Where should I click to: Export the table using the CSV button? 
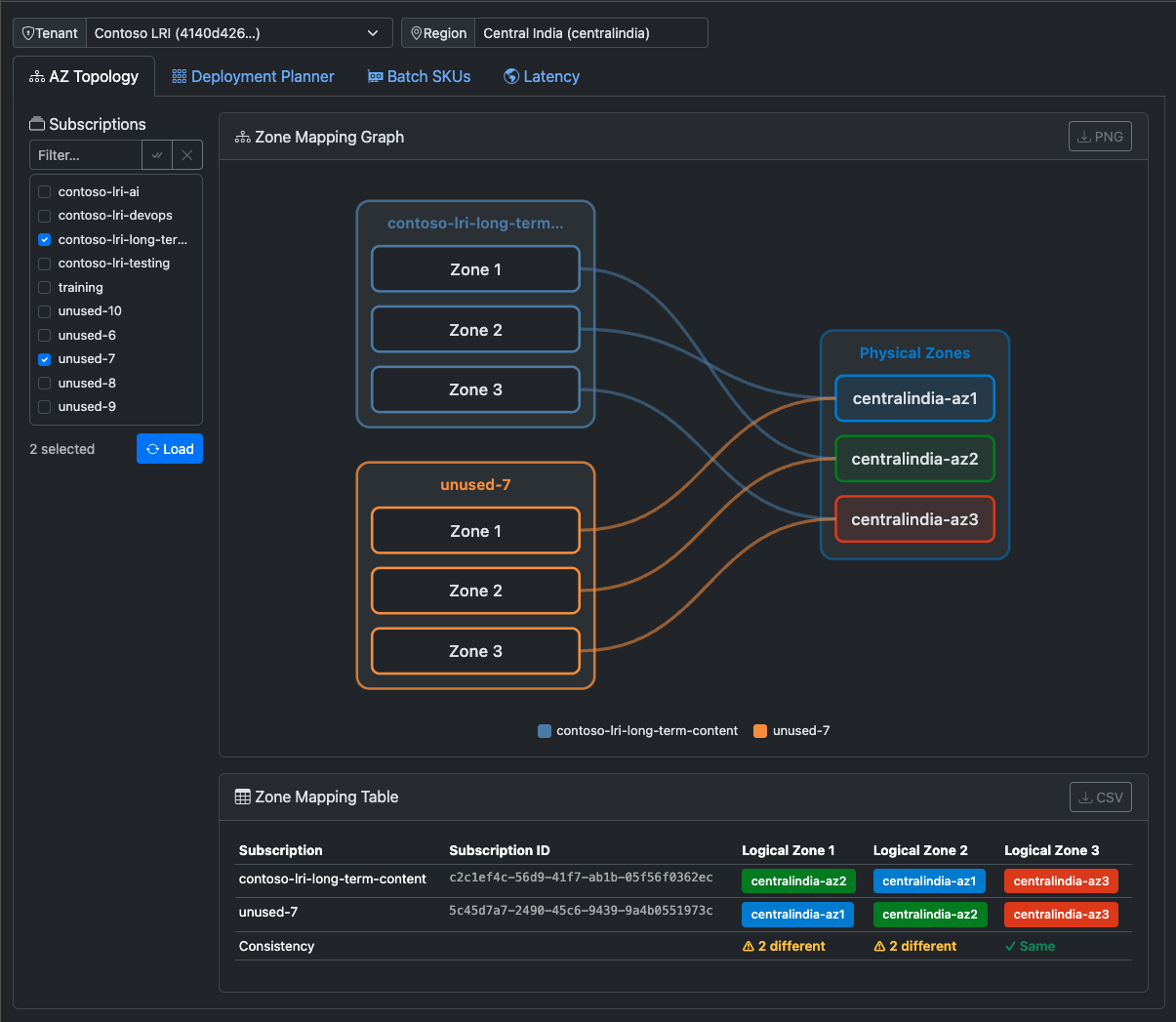[1100, 797]
